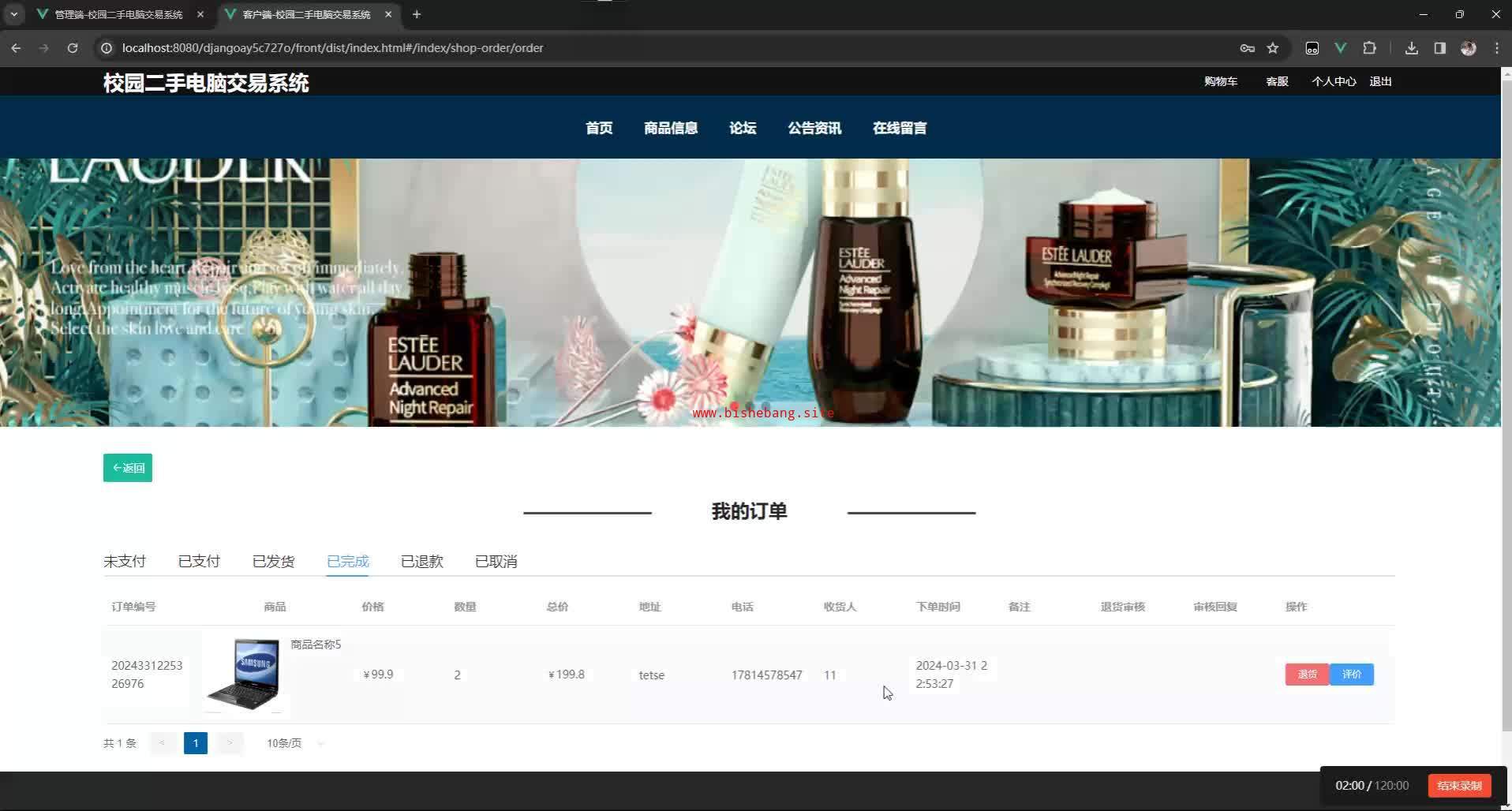
Task: Click the browser reload page icon
Action: (73, 48)
